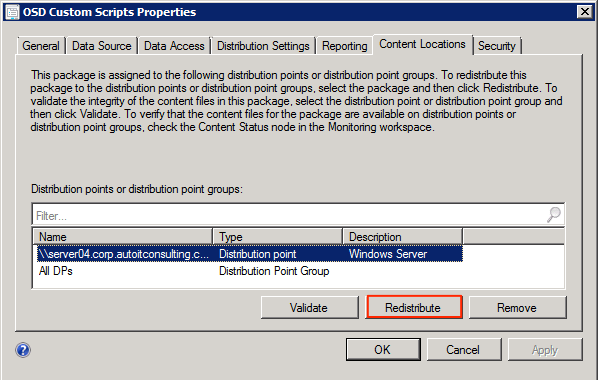The height and width of the screenshot is (380, 598).
Task: Click the properties window title bar icon
Action: click(12, 12)
